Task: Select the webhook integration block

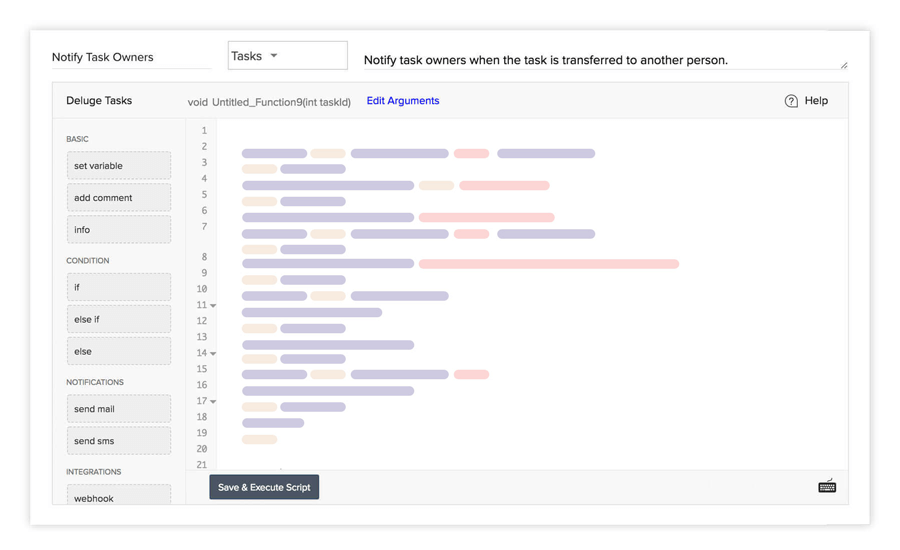Action: tap(119, 497)
